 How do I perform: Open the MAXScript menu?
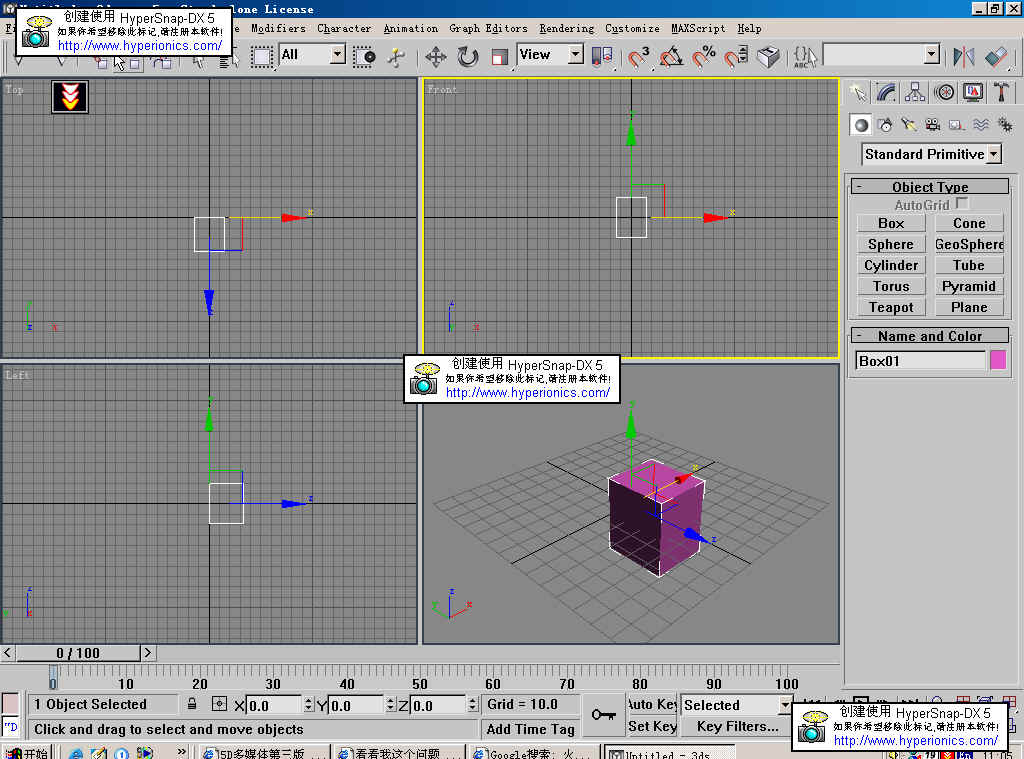[698, 29]
